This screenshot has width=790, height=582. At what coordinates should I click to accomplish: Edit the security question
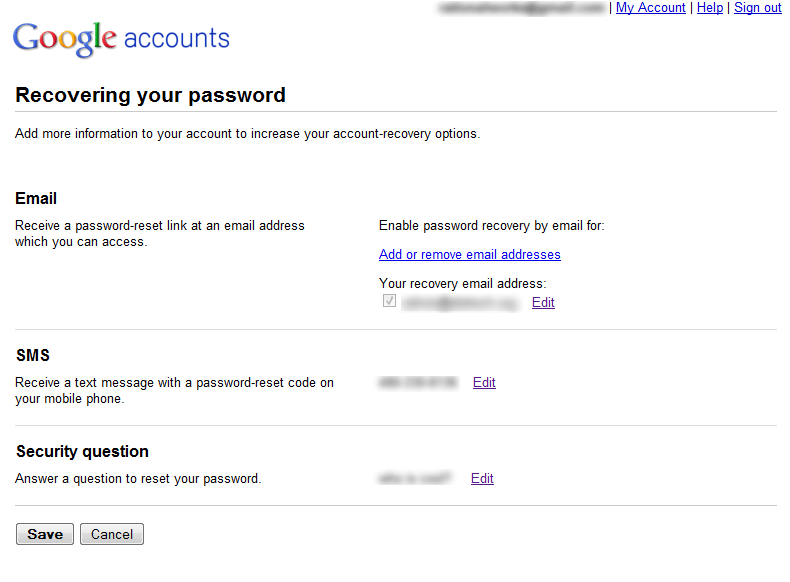482,478
